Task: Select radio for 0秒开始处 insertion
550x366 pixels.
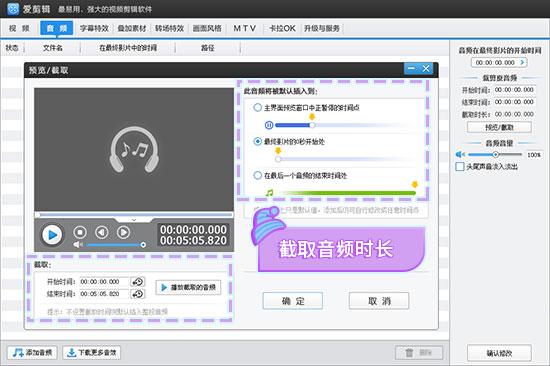Action: tap(257, 141)
